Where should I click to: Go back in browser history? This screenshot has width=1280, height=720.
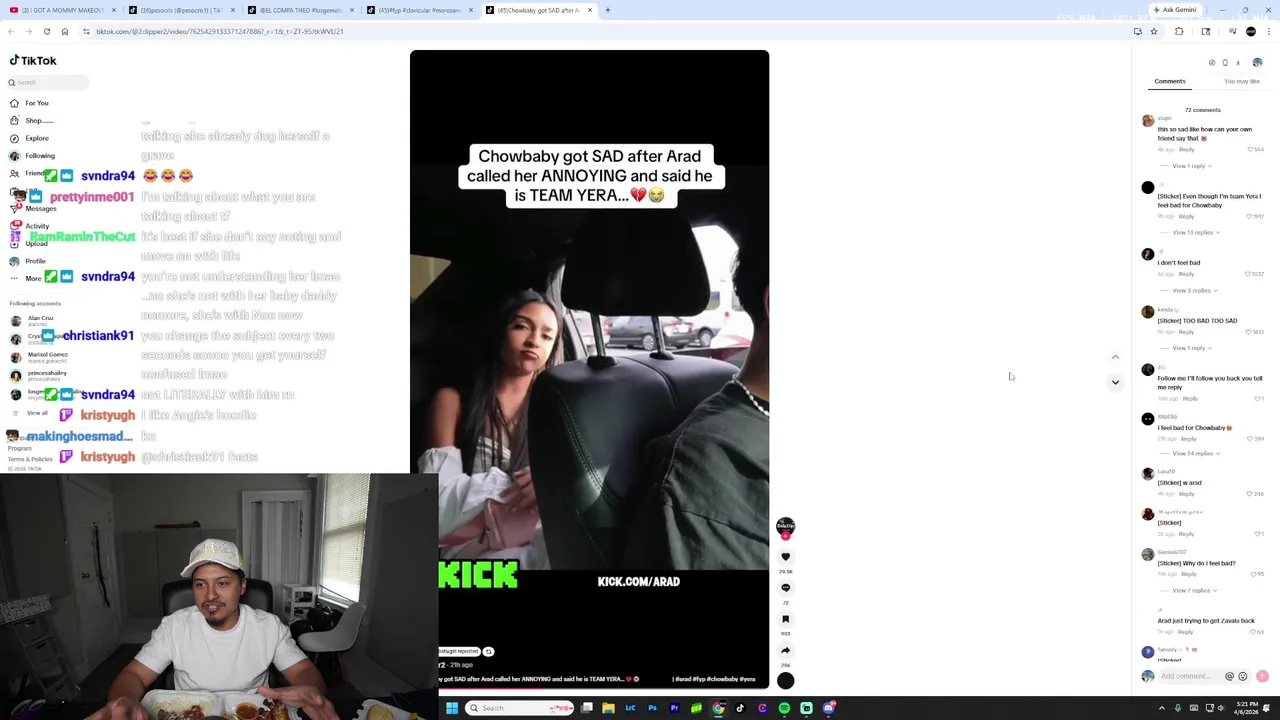coord(11,31)
